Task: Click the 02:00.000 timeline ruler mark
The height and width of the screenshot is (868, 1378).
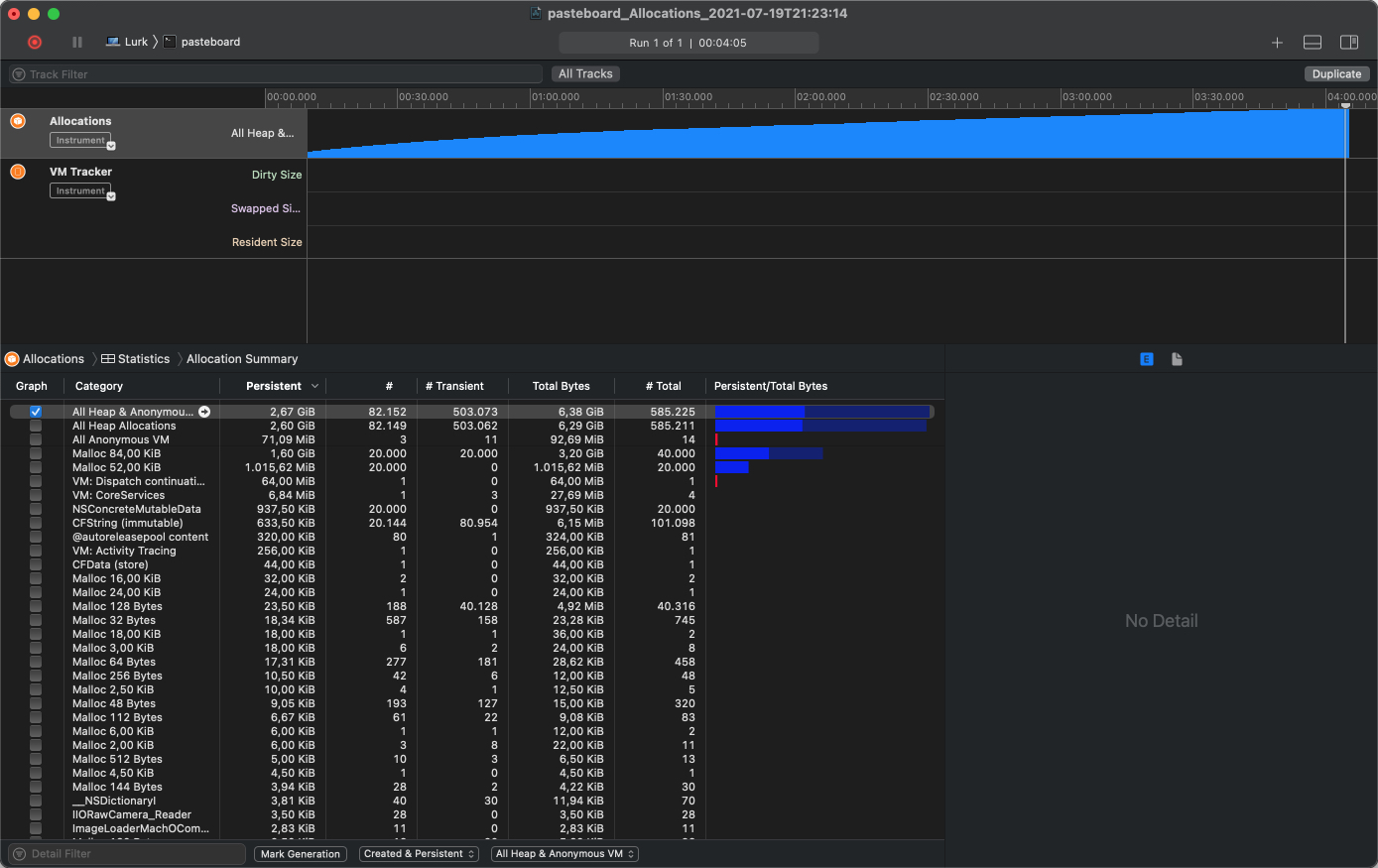Action: tap(820, 97)
